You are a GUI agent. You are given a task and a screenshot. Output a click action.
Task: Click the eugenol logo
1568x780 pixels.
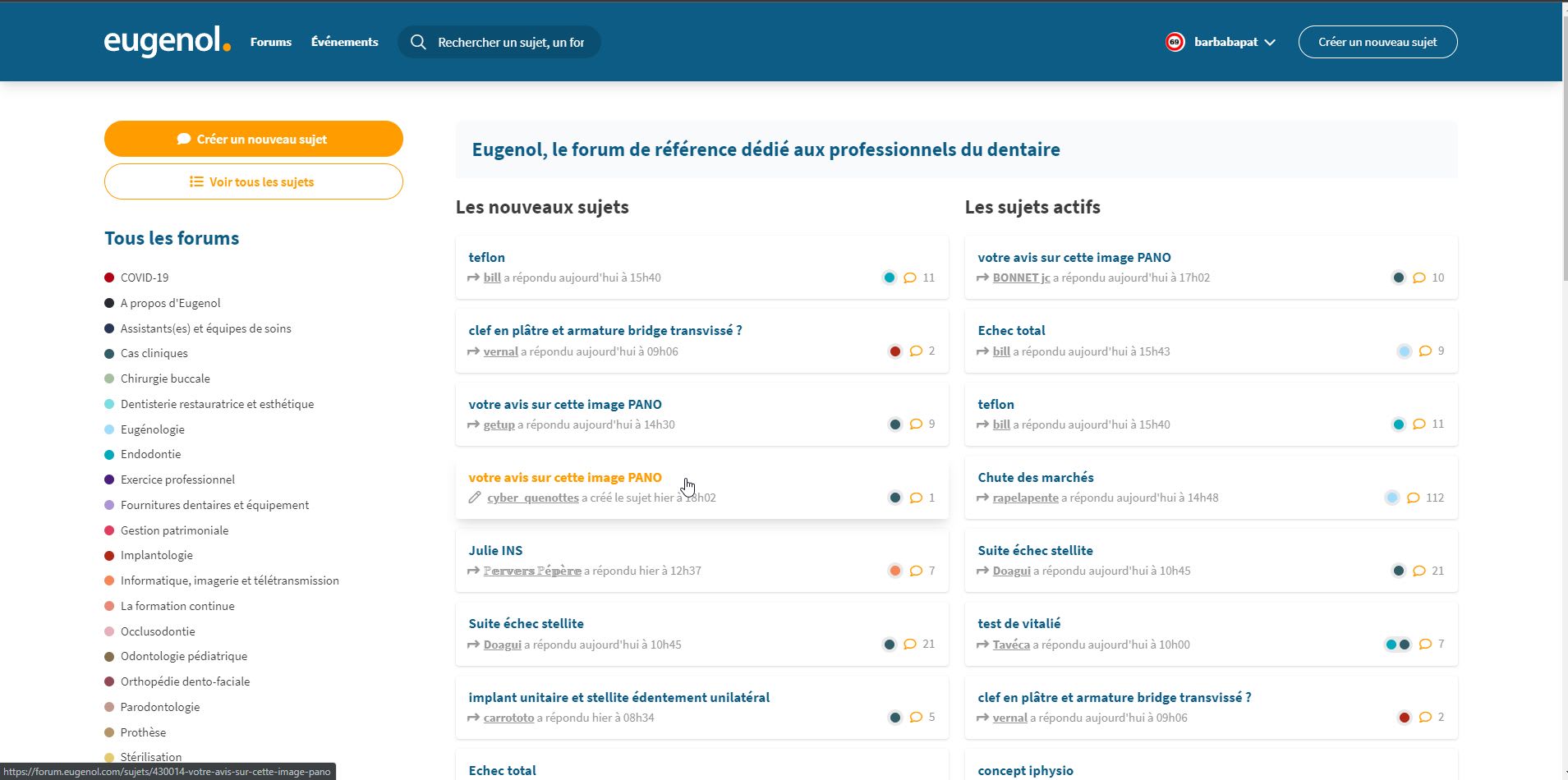pyautogui.click(x=167, y=41)
